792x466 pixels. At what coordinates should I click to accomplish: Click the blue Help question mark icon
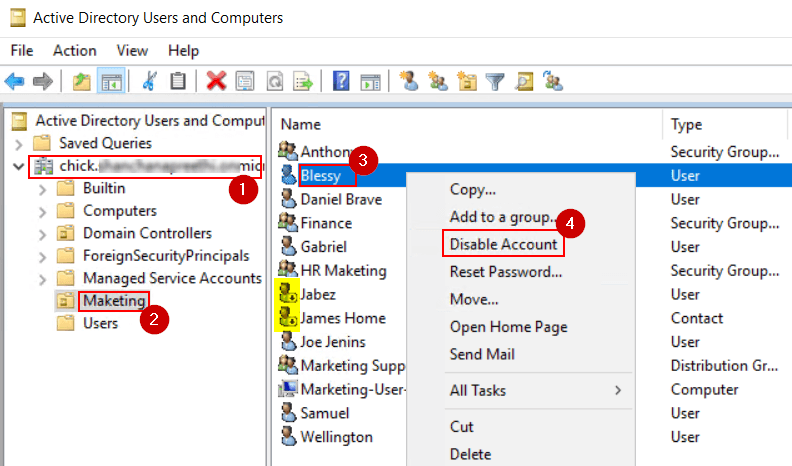pos(341,82)
